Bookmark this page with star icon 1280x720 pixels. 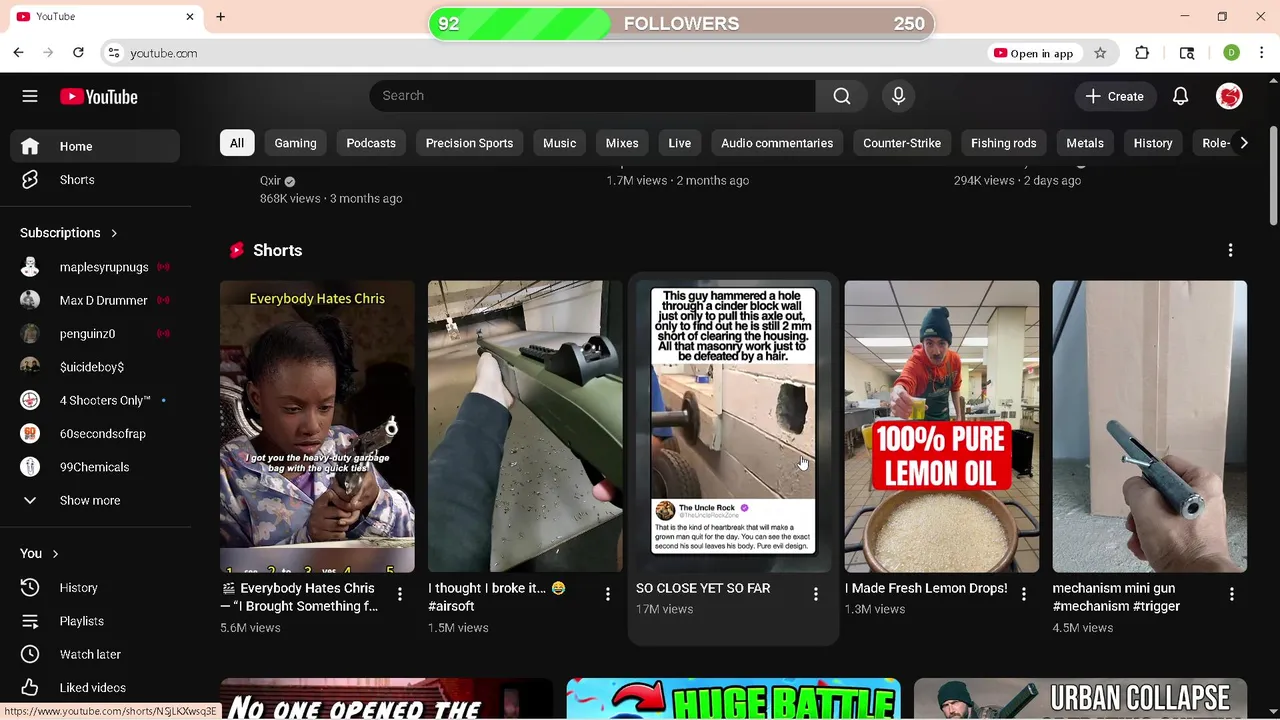coord(1100,53)
